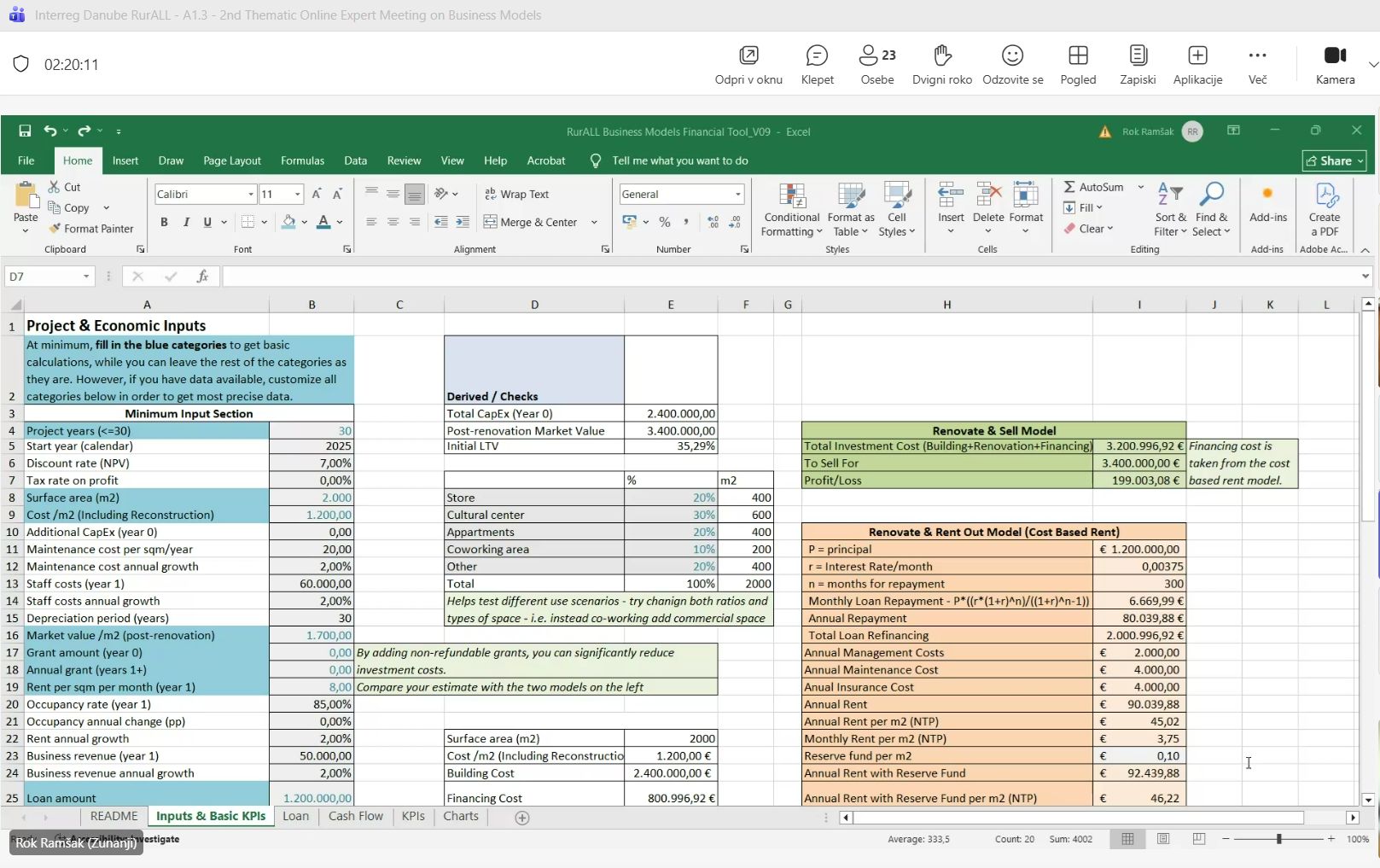This screenshot has height=868, width=1380.
Task: Click the Increase Font Size icon
Action: click(317, 195)
